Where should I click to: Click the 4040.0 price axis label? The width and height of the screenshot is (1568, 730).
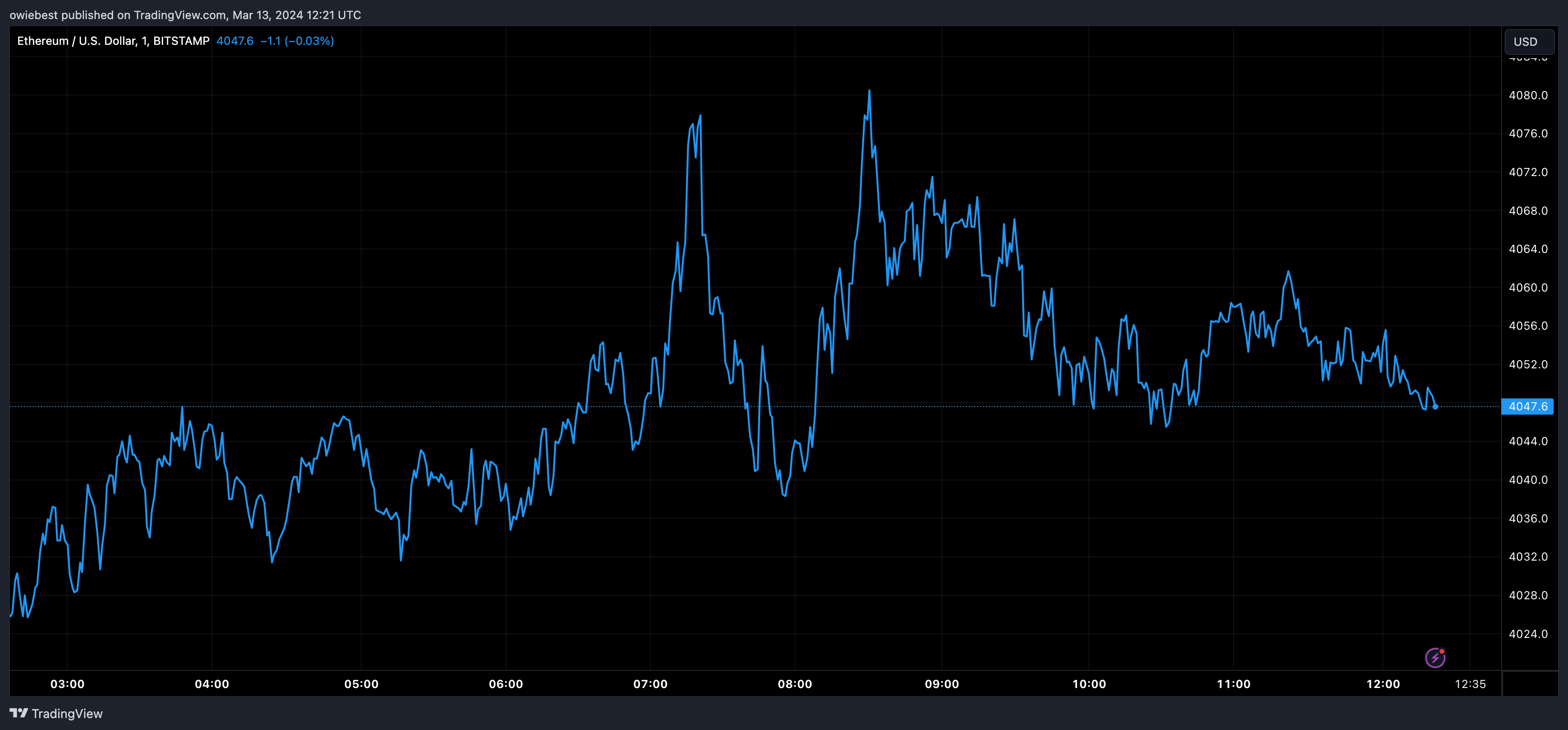[x=1528, y=480]
